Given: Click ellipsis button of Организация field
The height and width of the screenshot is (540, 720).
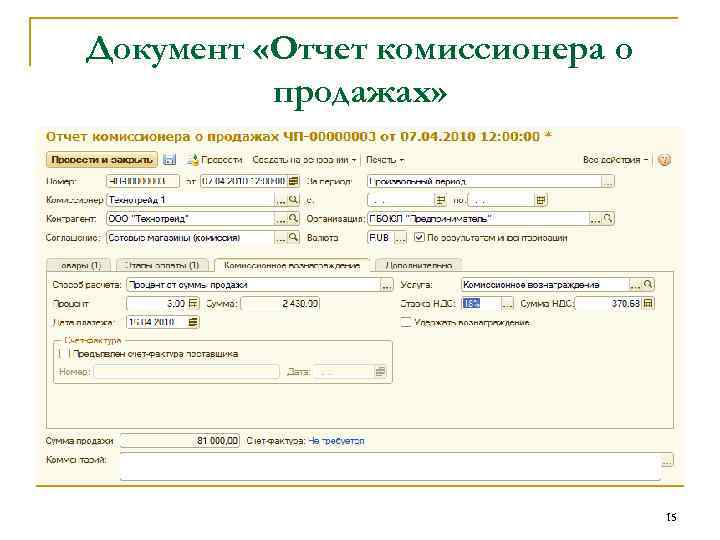Looking at the screenshot, I should (595, 219).
